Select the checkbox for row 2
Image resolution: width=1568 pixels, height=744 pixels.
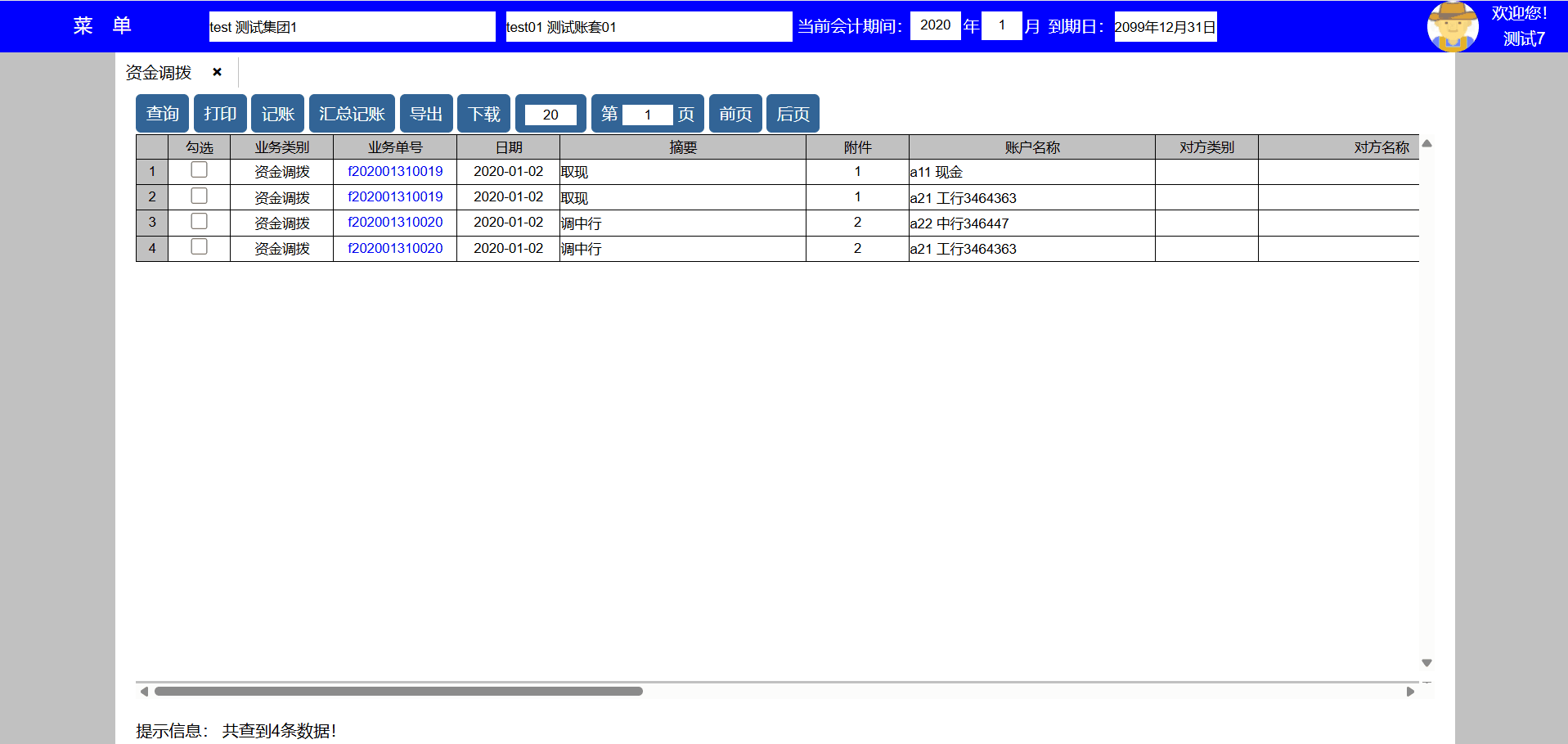[x=199, y=196]
